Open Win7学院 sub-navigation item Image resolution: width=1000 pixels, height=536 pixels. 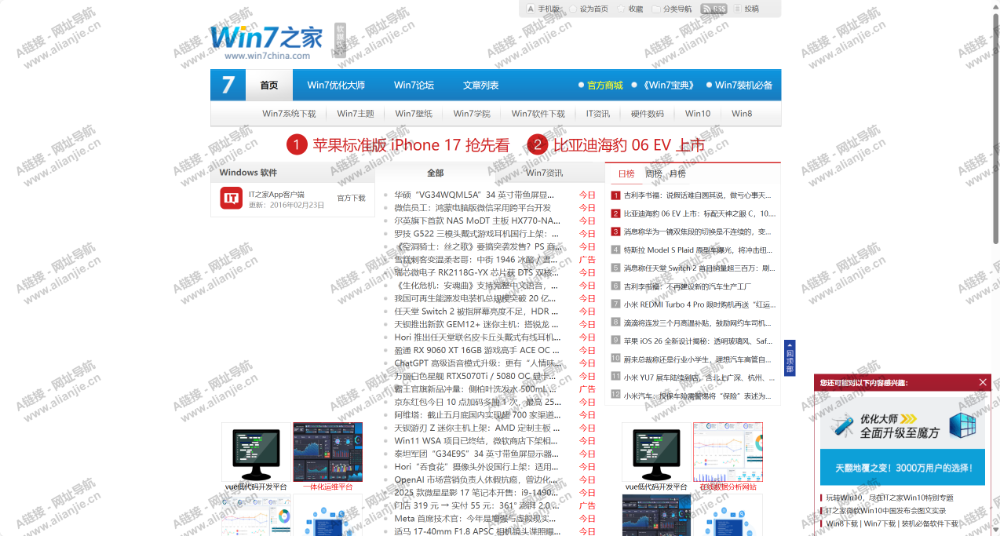pos(472,114)
